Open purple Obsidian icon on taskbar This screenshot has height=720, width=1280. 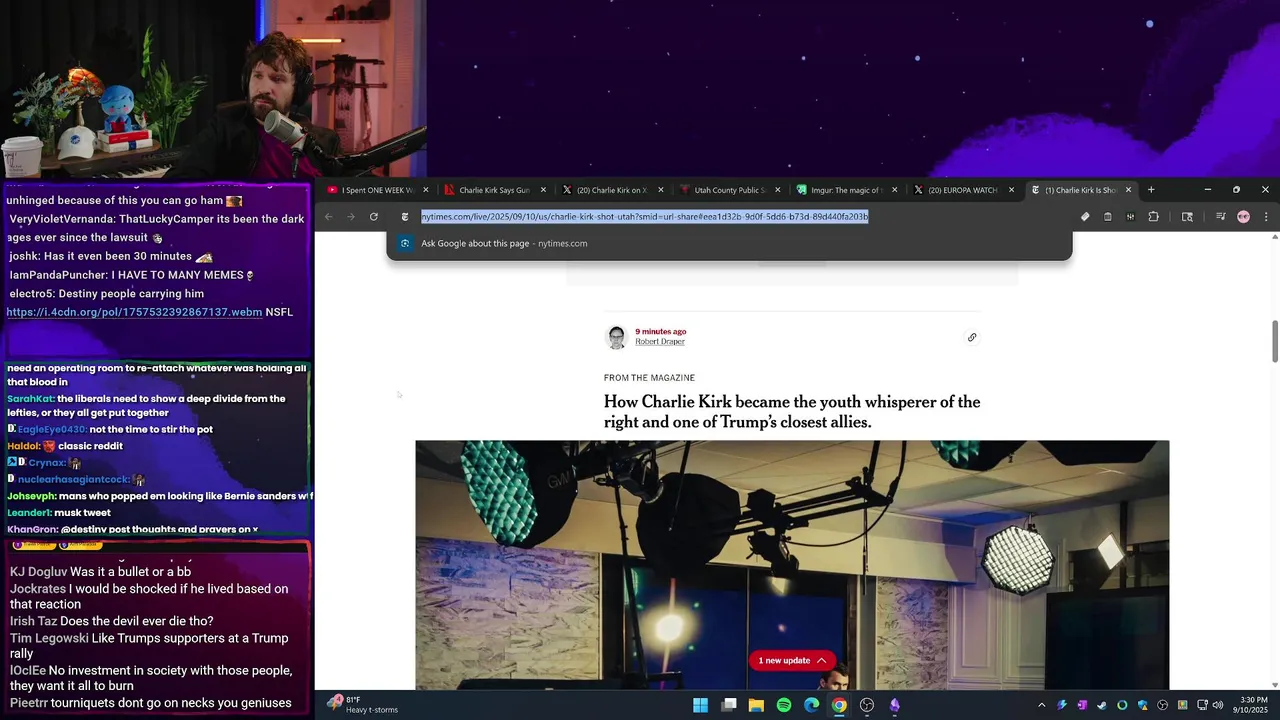895,705
